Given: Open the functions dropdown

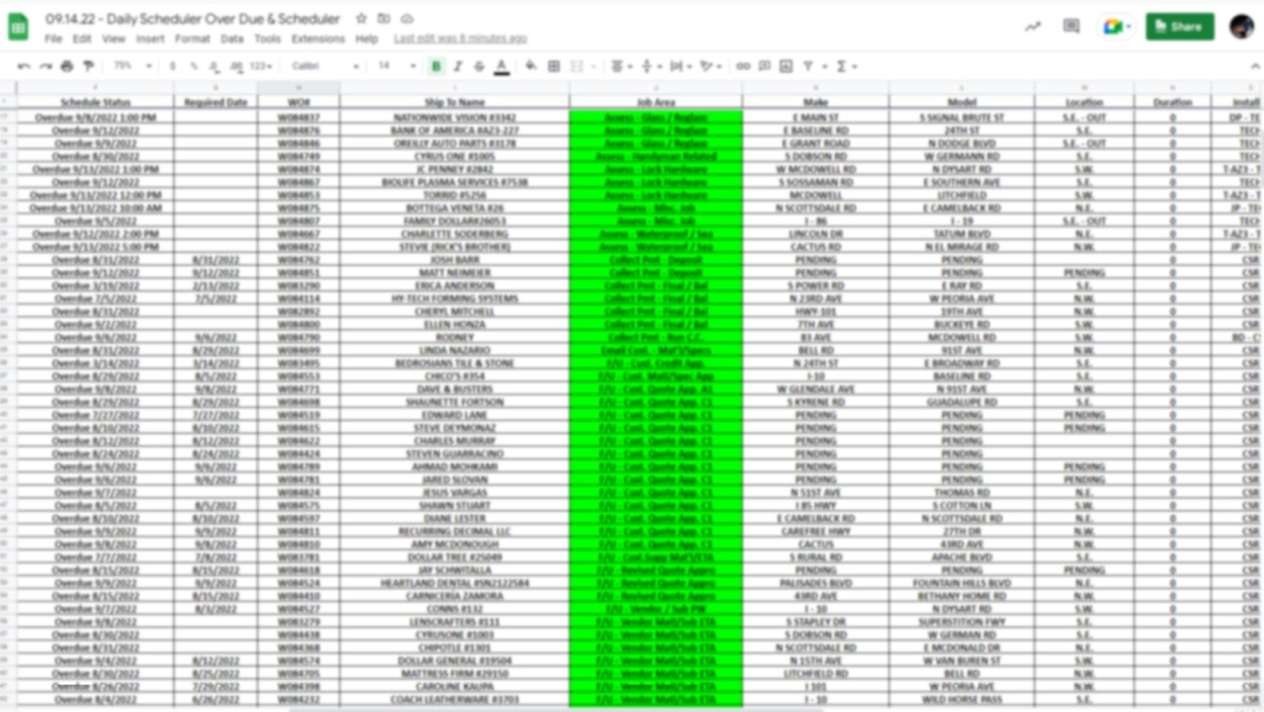Looking at the screenshot, I should [846, 66].
